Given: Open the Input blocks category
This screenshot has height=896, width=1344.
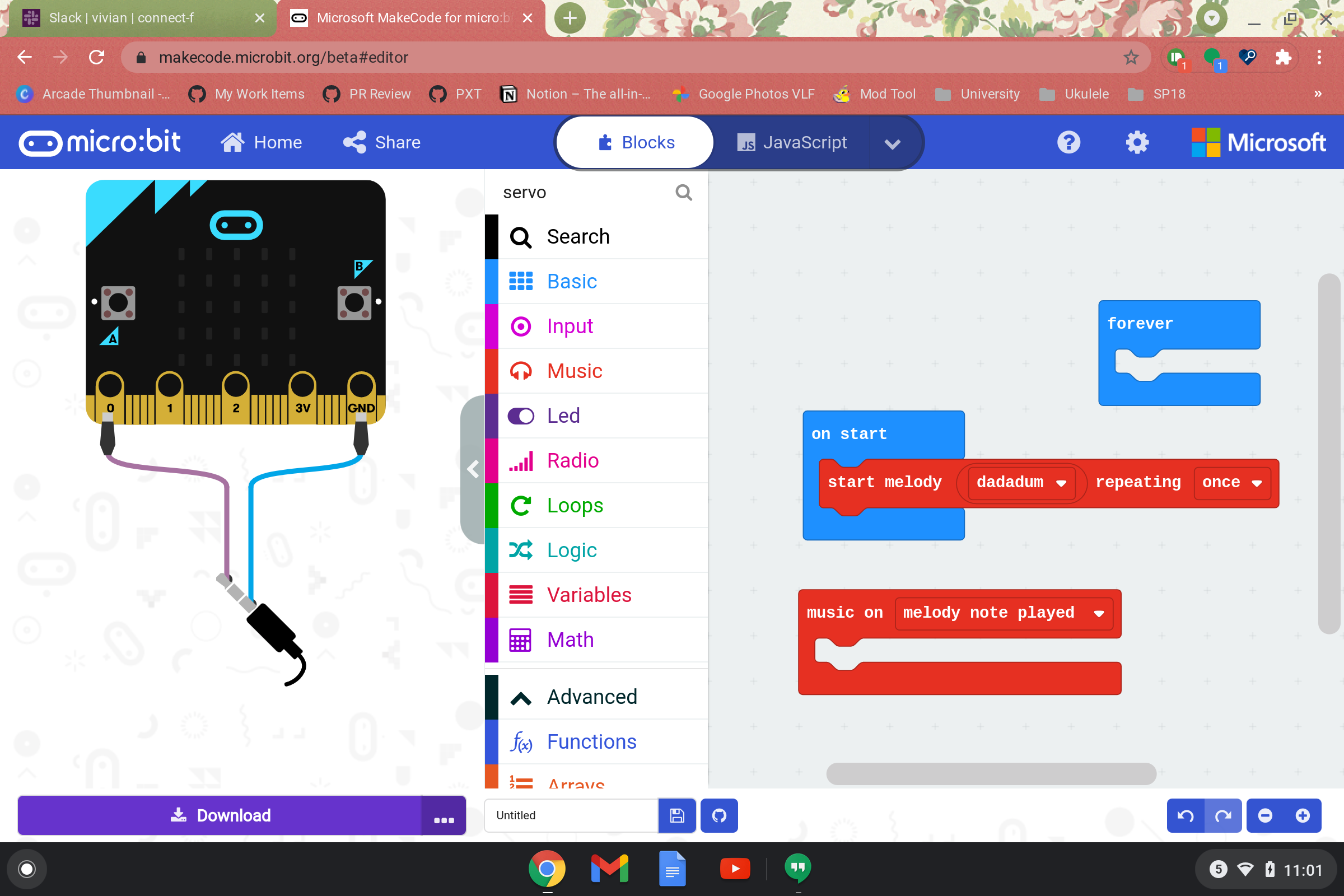Looking at the screenshot, I should pyautogui.click(x=596, y=326).
